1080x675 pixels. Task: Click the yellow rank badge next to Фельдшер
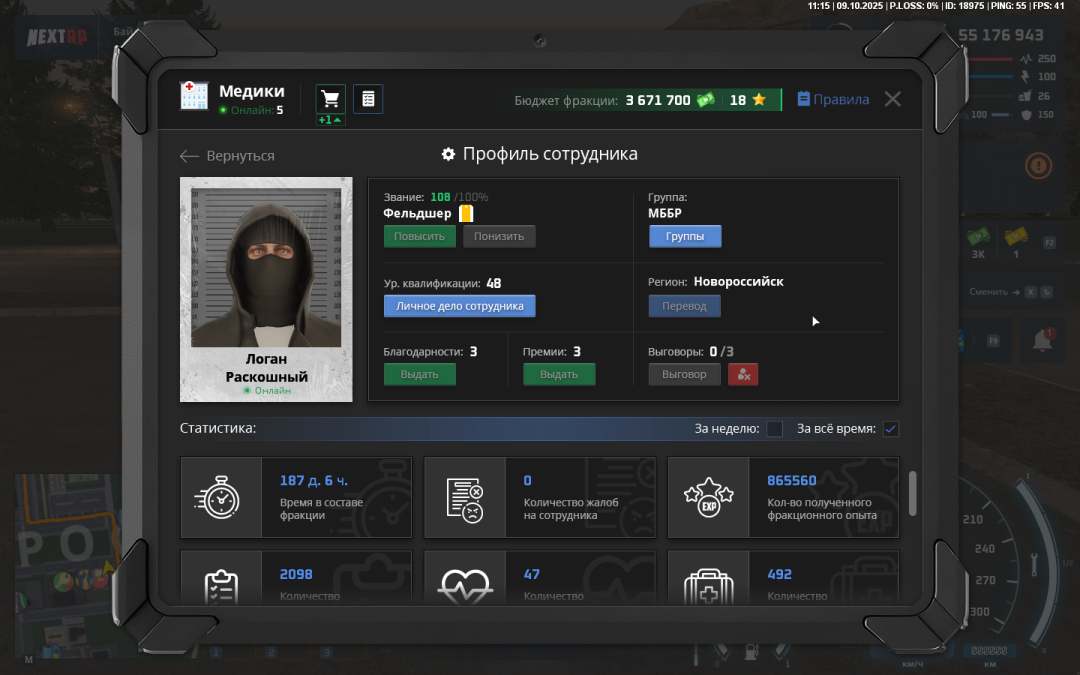[x=466, y=213]
